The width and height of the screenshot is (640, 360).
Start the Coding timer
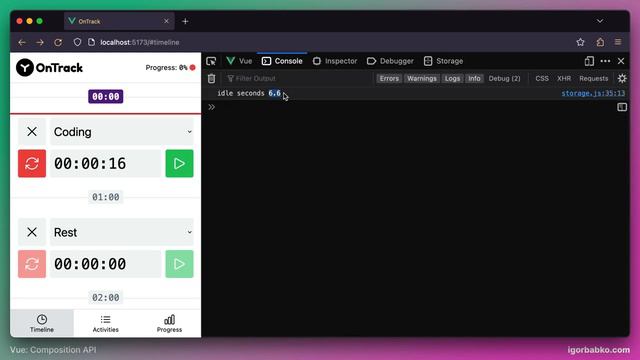pos(179,163)
